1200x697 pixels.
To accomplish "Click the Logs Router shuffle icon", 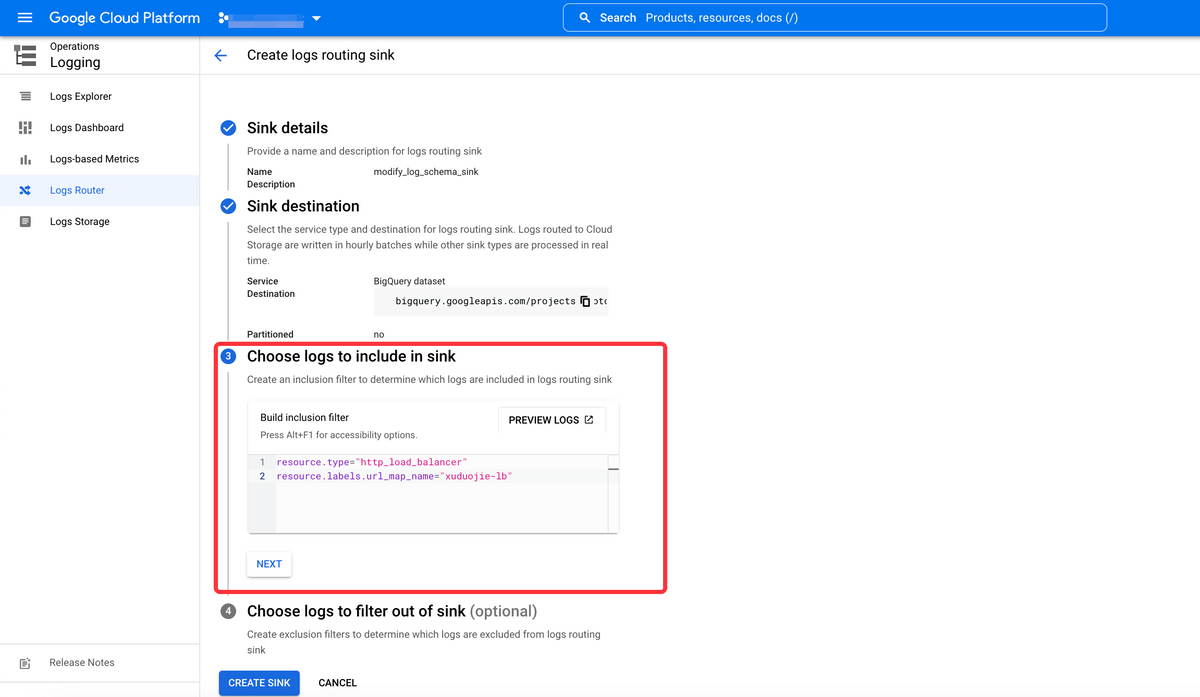I will (25, 190).
